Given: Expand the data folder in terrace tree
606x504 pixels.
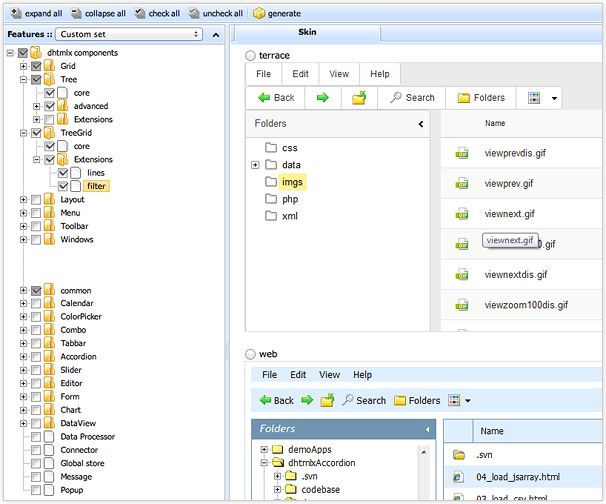Looking at the screenshot, I should click(255, 165).
